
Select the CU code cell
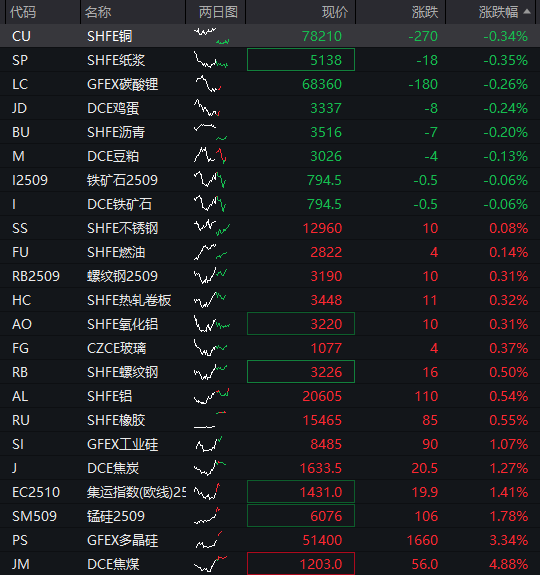point(21,36)
